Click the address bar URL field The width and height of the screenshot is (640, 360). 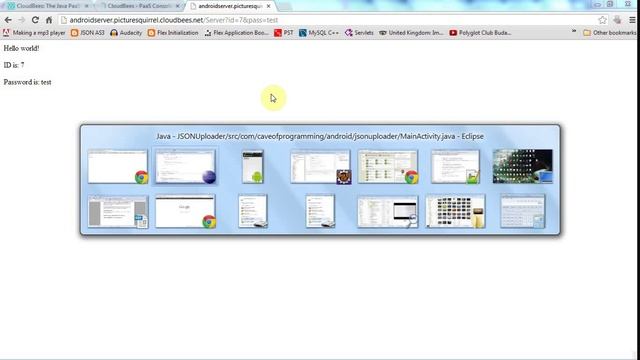[329, 20]
